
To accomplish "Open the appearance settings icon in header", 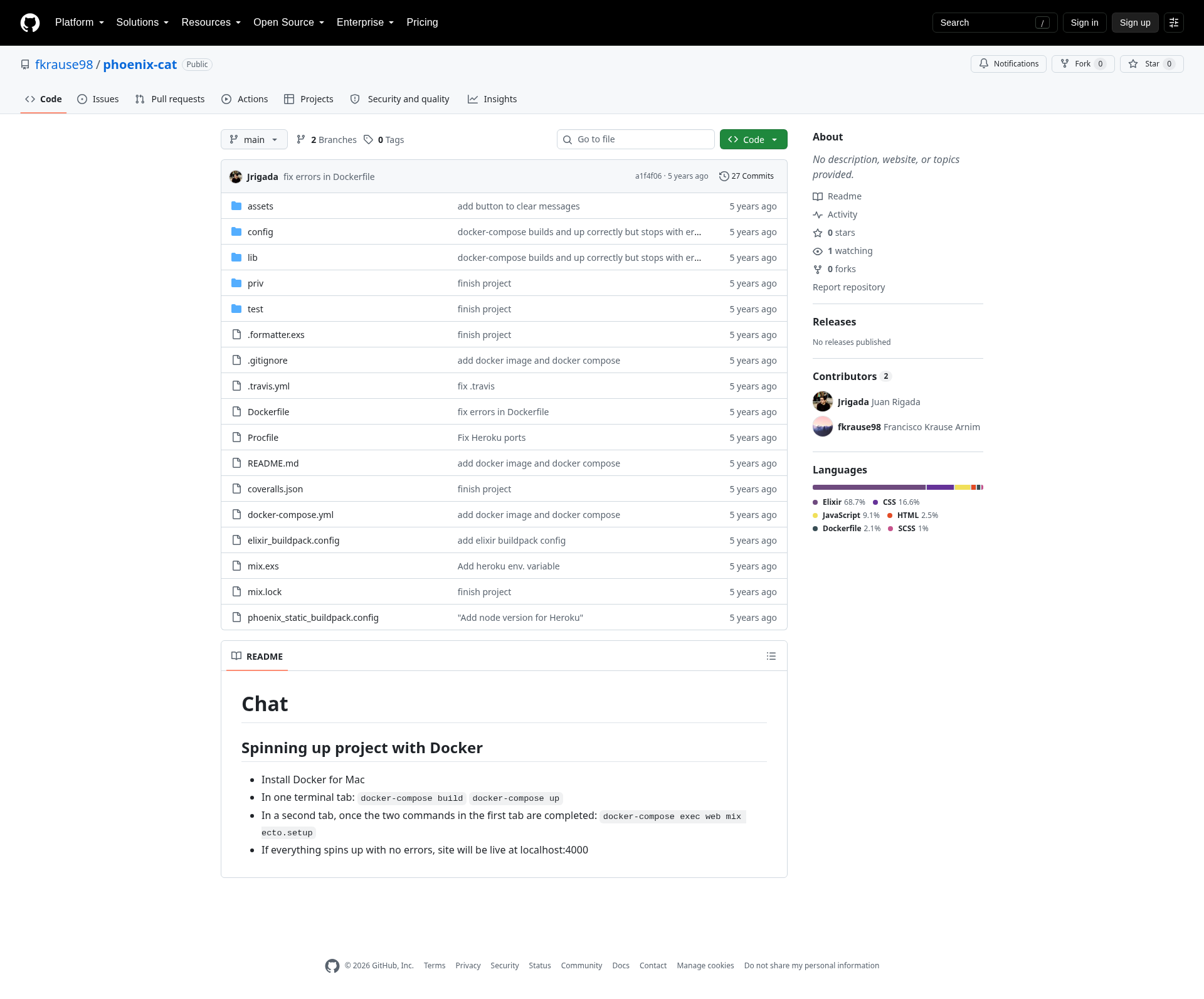I will click(x=1174, y=23).
